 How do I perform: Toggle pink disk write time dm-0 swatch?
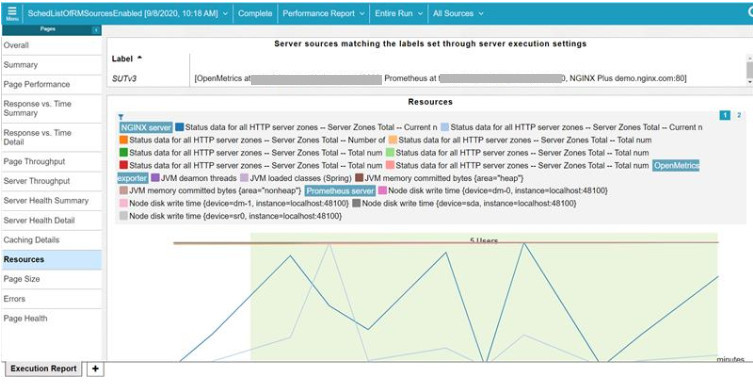pyautogui.click(x=382, y=191)
